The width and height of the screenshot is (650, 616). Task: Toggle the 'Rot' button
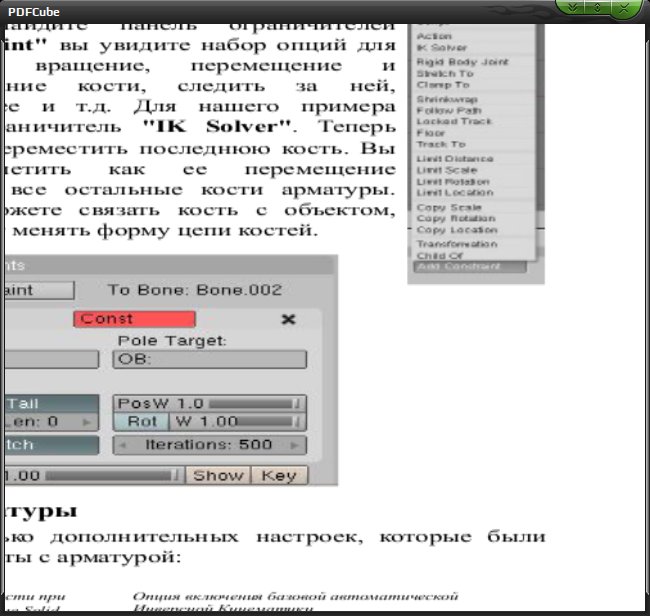coord(141,422)
